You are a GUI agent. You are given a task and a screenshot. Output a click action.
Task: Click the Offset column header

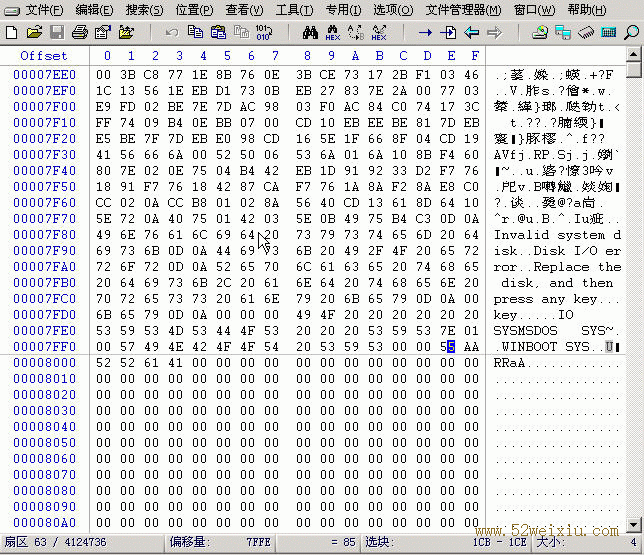(x=44, y=56)
